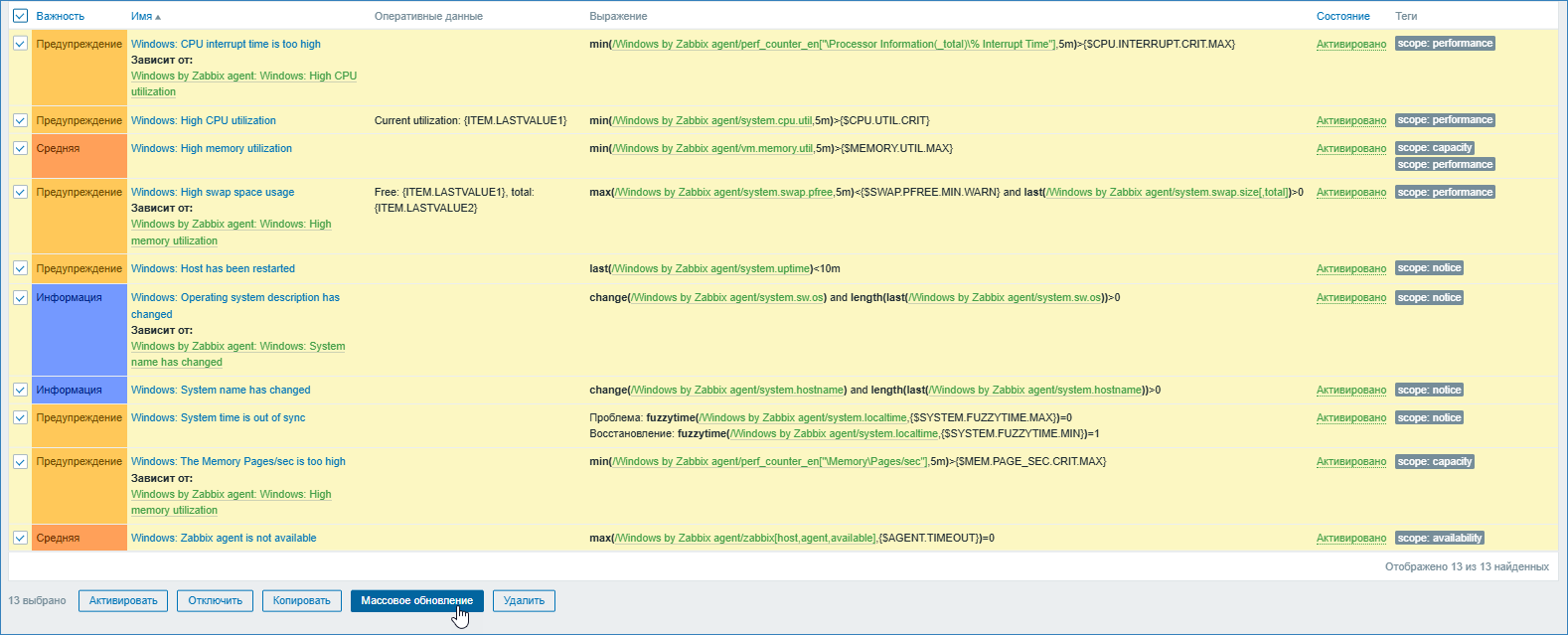Image resolution: width=1568 pixels, height=635 pixels.
Task: Open the System time is out of sync trigger
Action: (218, 417)
